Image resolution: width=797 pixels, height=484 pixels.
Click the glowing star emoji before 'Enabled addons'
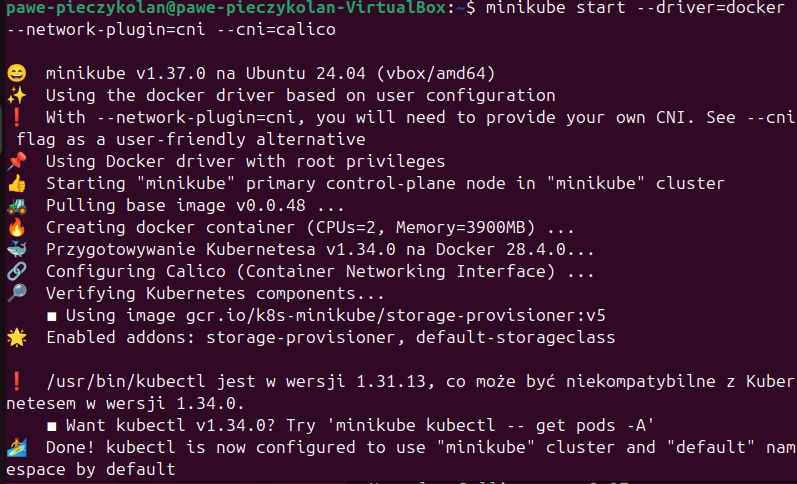click(x=16, y=337)
